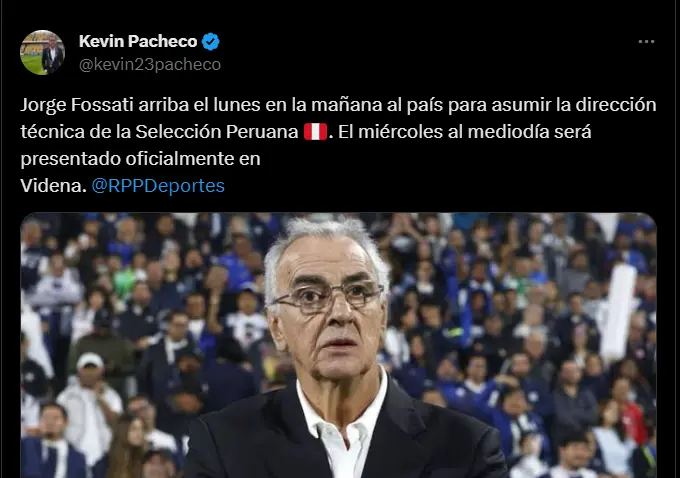The width and height of the screenshot is (680, 478).
Task: Click the line 'presentado oficialmente en'
Action: [140, 159]
